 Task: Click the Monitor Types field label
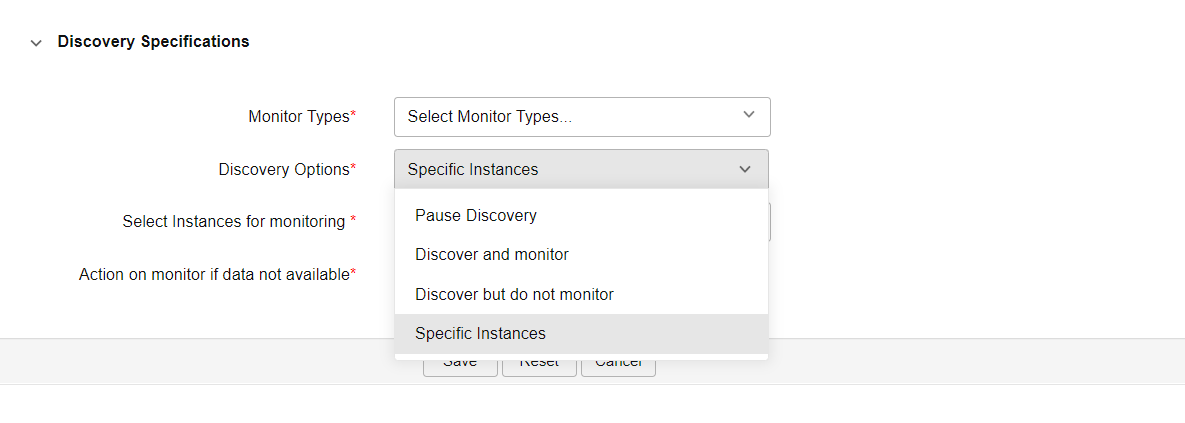tap(298, 117)
